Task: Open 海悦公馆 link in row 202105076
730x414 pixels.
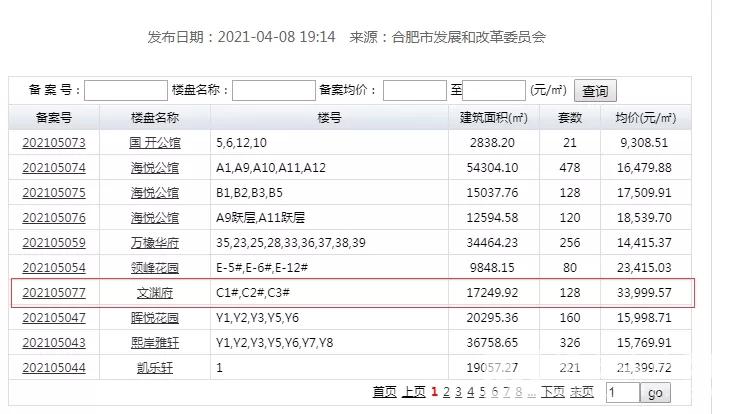Action: [x=155, y=217]
